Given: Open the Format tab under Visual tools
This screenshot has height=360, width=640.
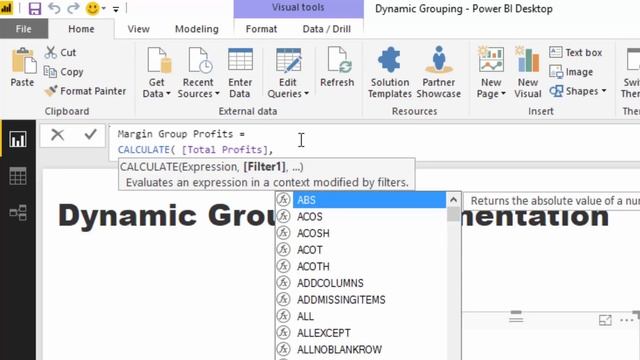Looking at the screenshot, I should point(261,29).
